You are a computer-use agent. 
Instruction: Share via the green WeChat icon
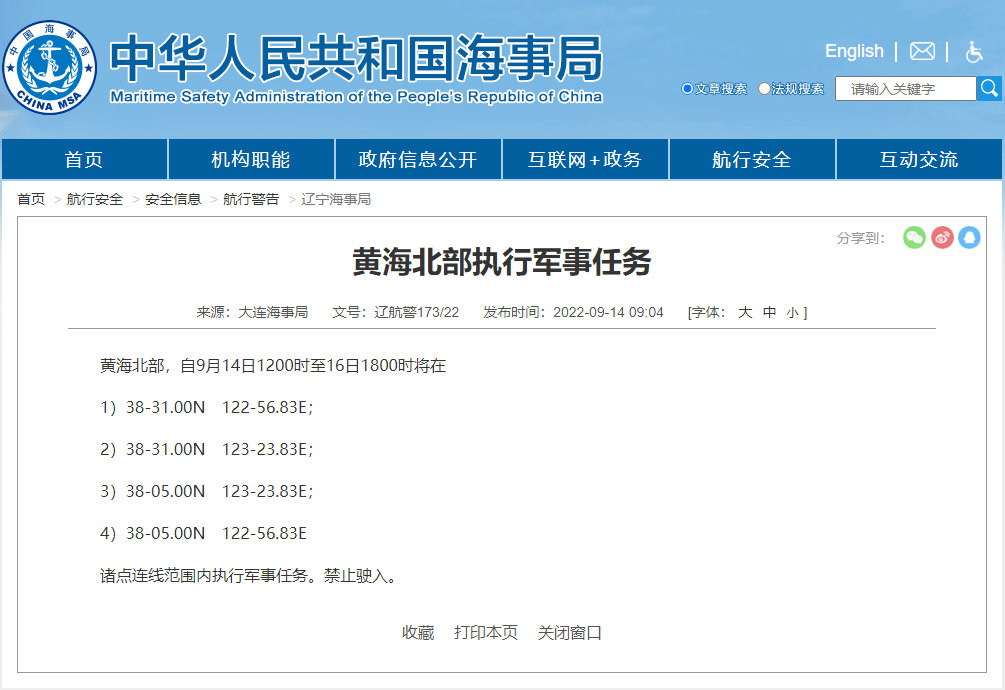click(x=914, y=238)
